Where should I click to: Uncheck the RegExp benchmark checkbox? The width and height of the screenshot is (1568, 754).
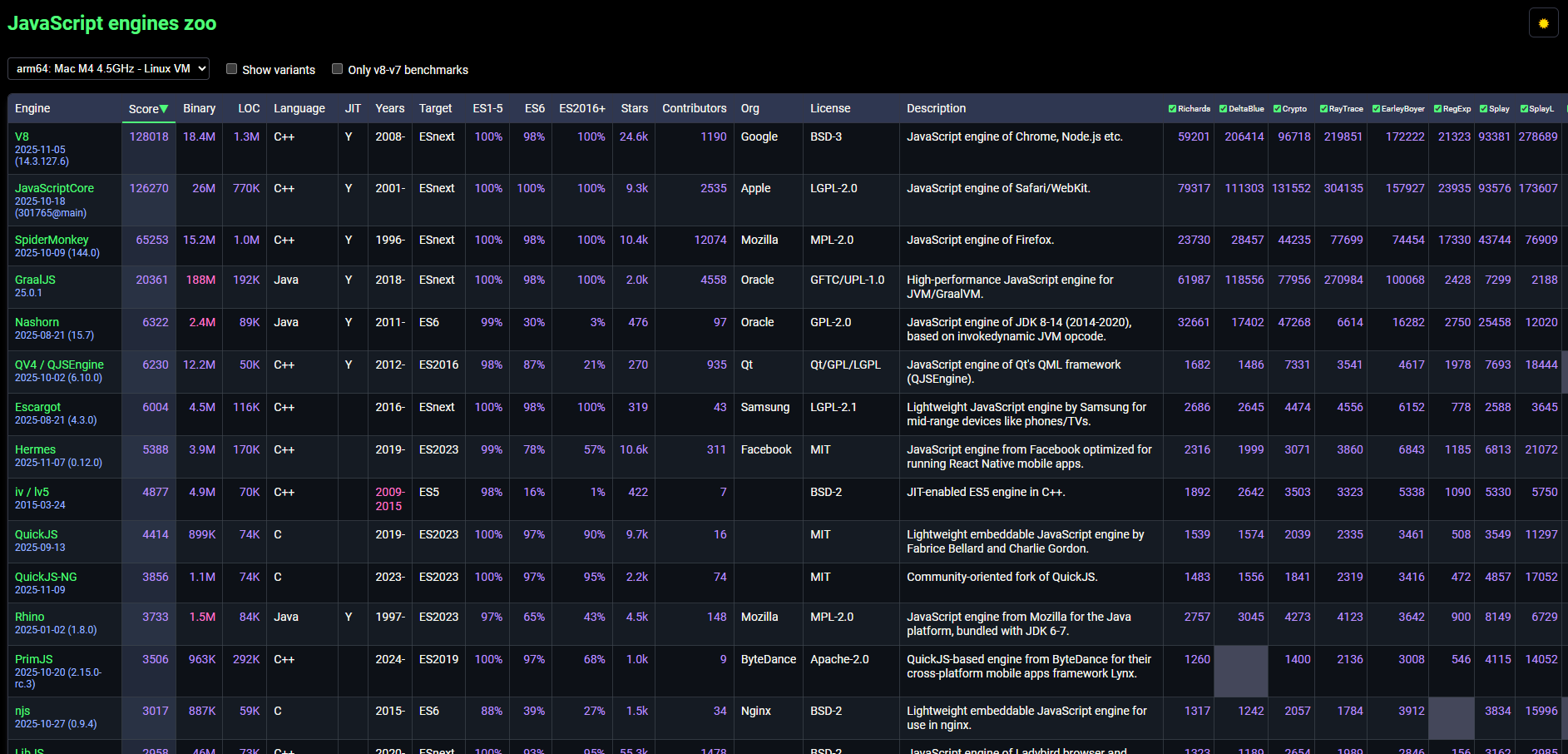tap(1437, 109)
